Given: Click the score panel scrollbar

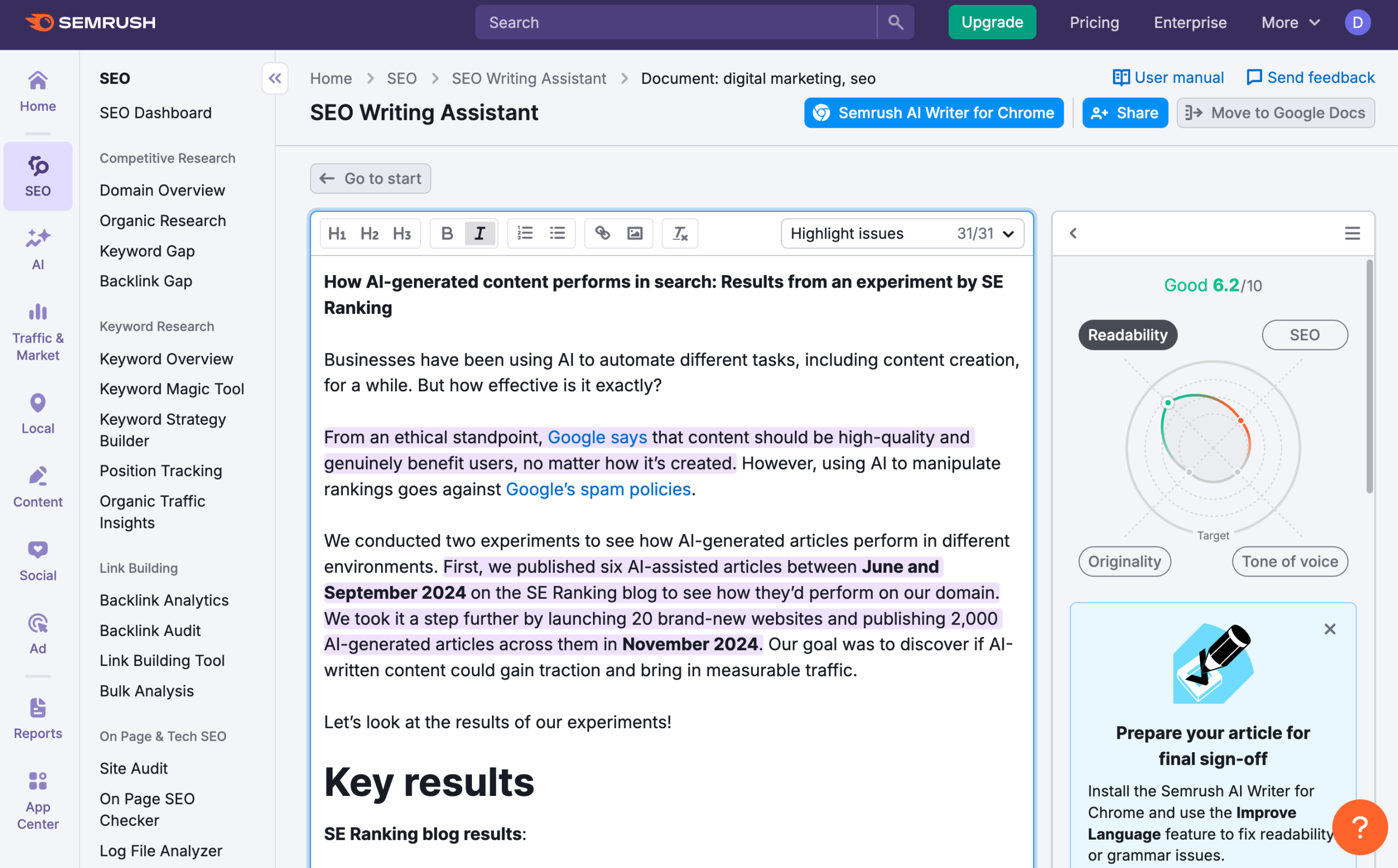Looking at the screenshot, I should click(x=1369, y=377).
